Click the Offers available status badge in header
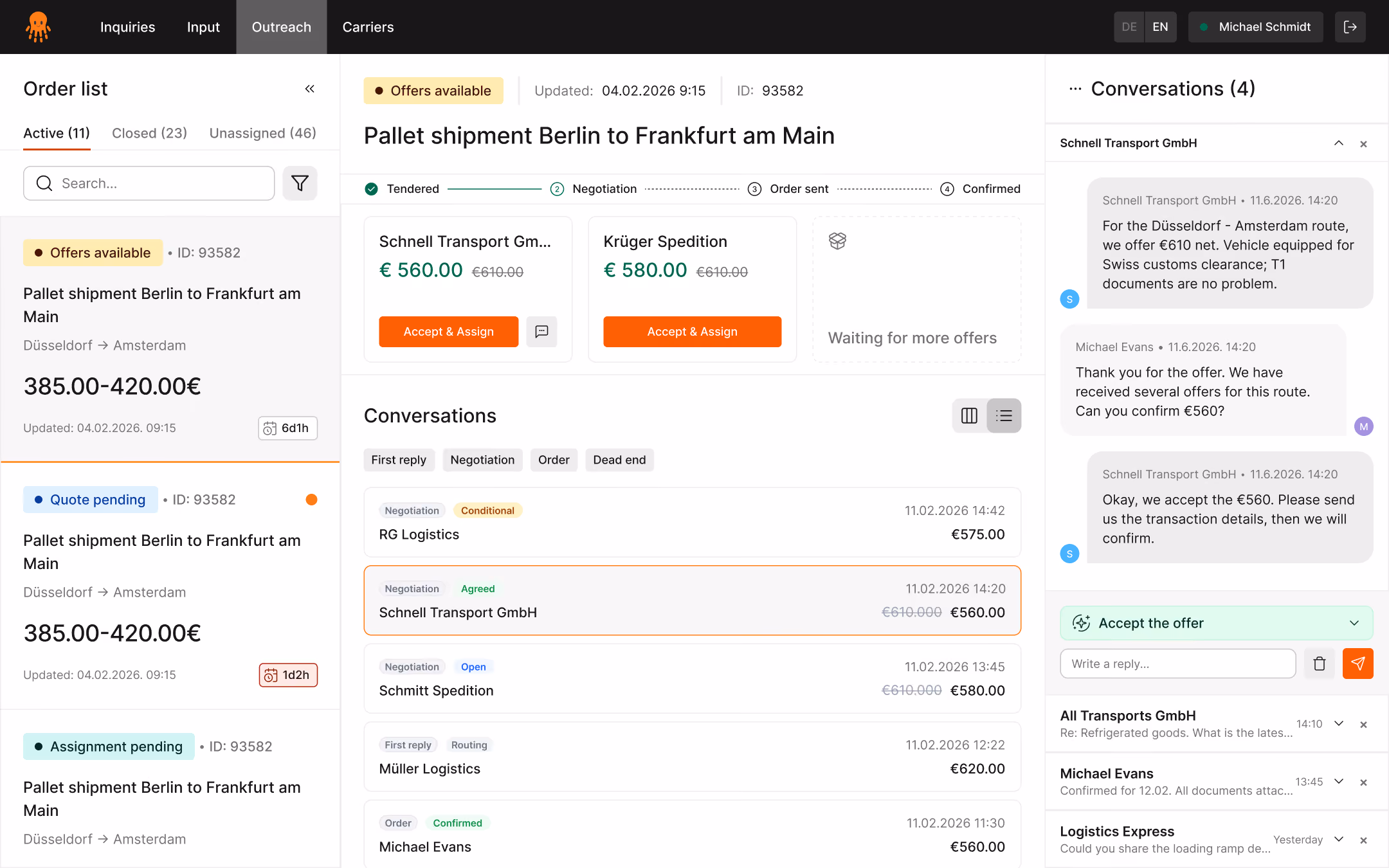The image size is (1389, 868). pos(433,91)
